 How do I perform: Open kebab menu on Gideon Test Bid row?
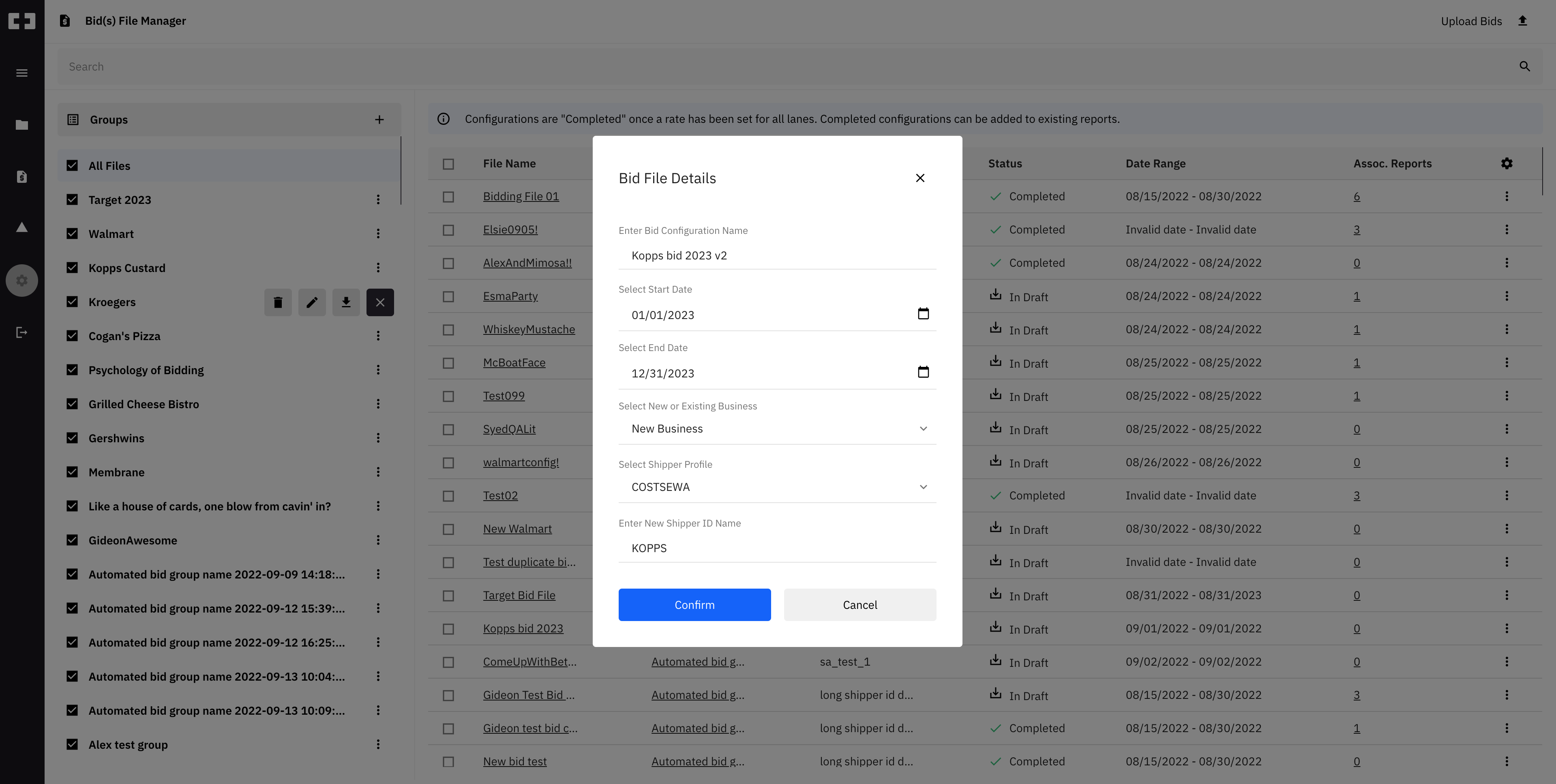coord(1507,694)
